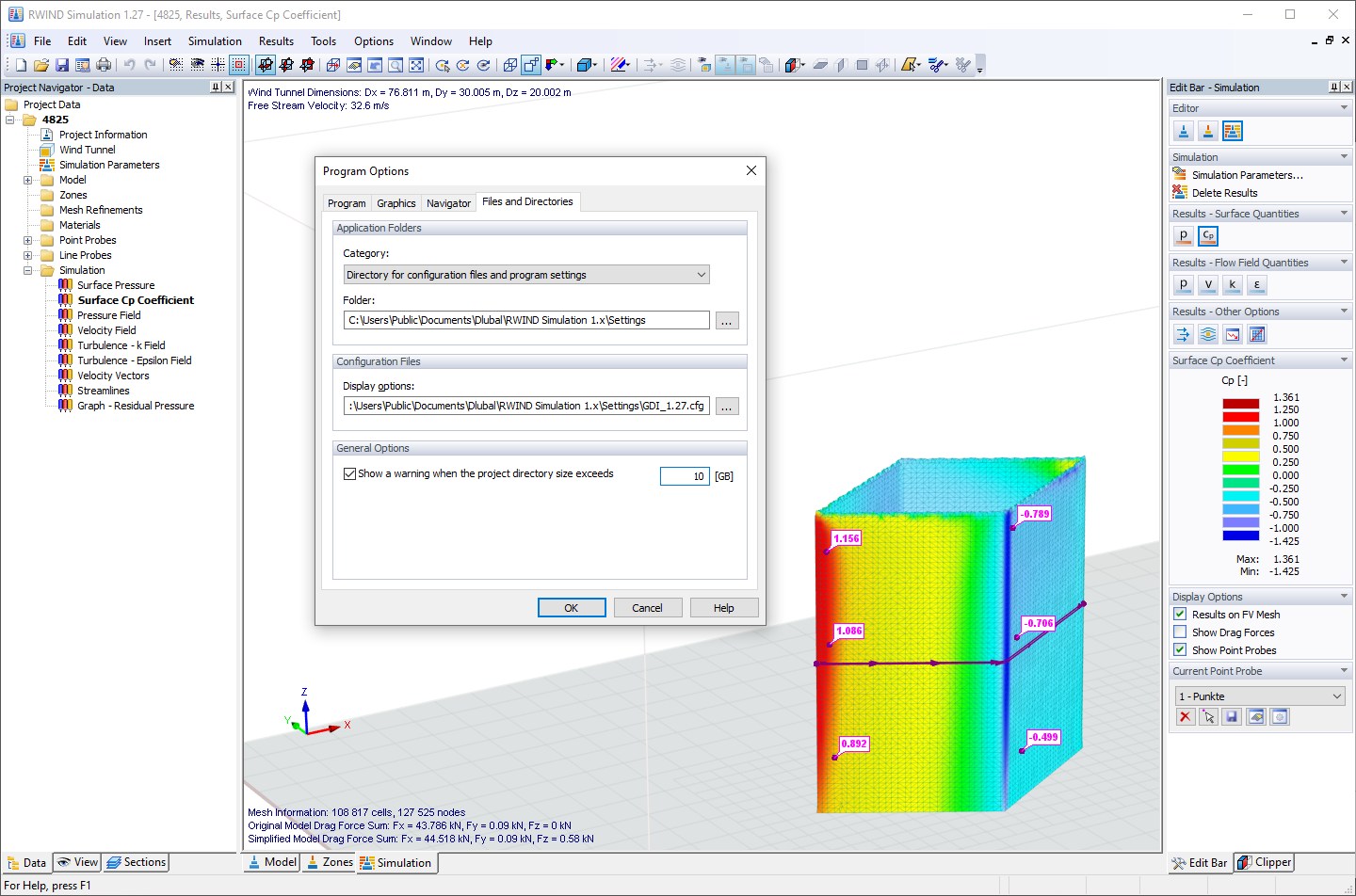Image resolution: width=1356 pixels, height=896 pixels.
Task: Click the Save floppy disk toolbar icon
Action: coord(62,65)
